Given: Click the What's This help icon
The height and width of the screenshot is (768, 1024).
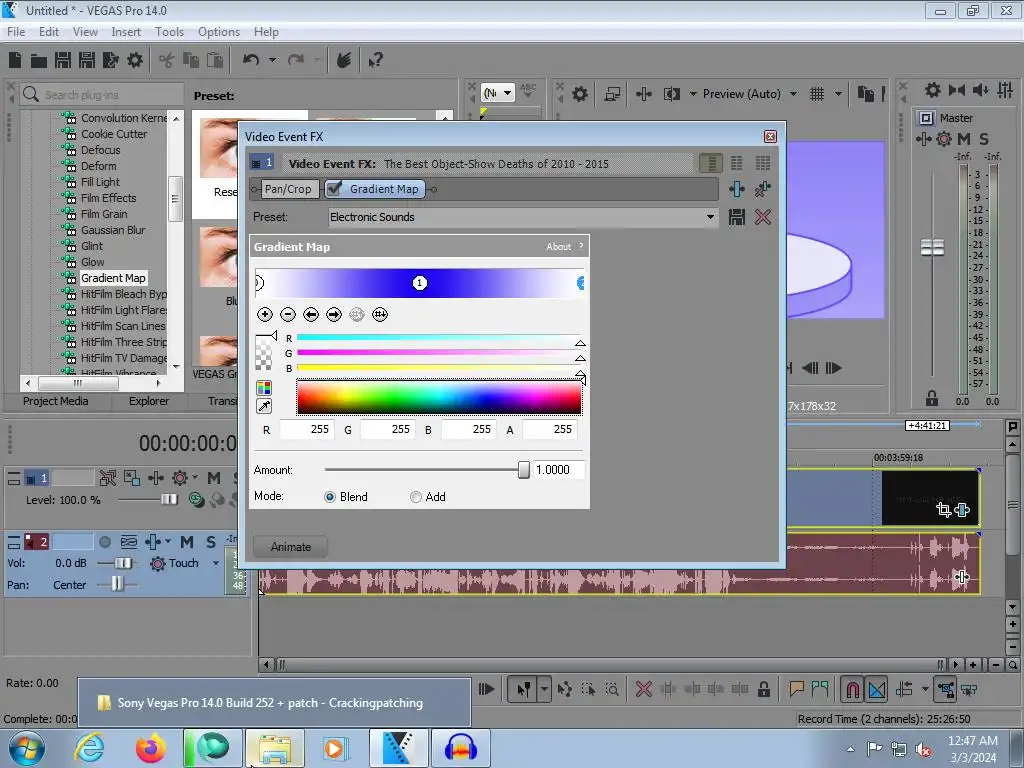Looking at the screenshot, I should [x=376, y=61].
